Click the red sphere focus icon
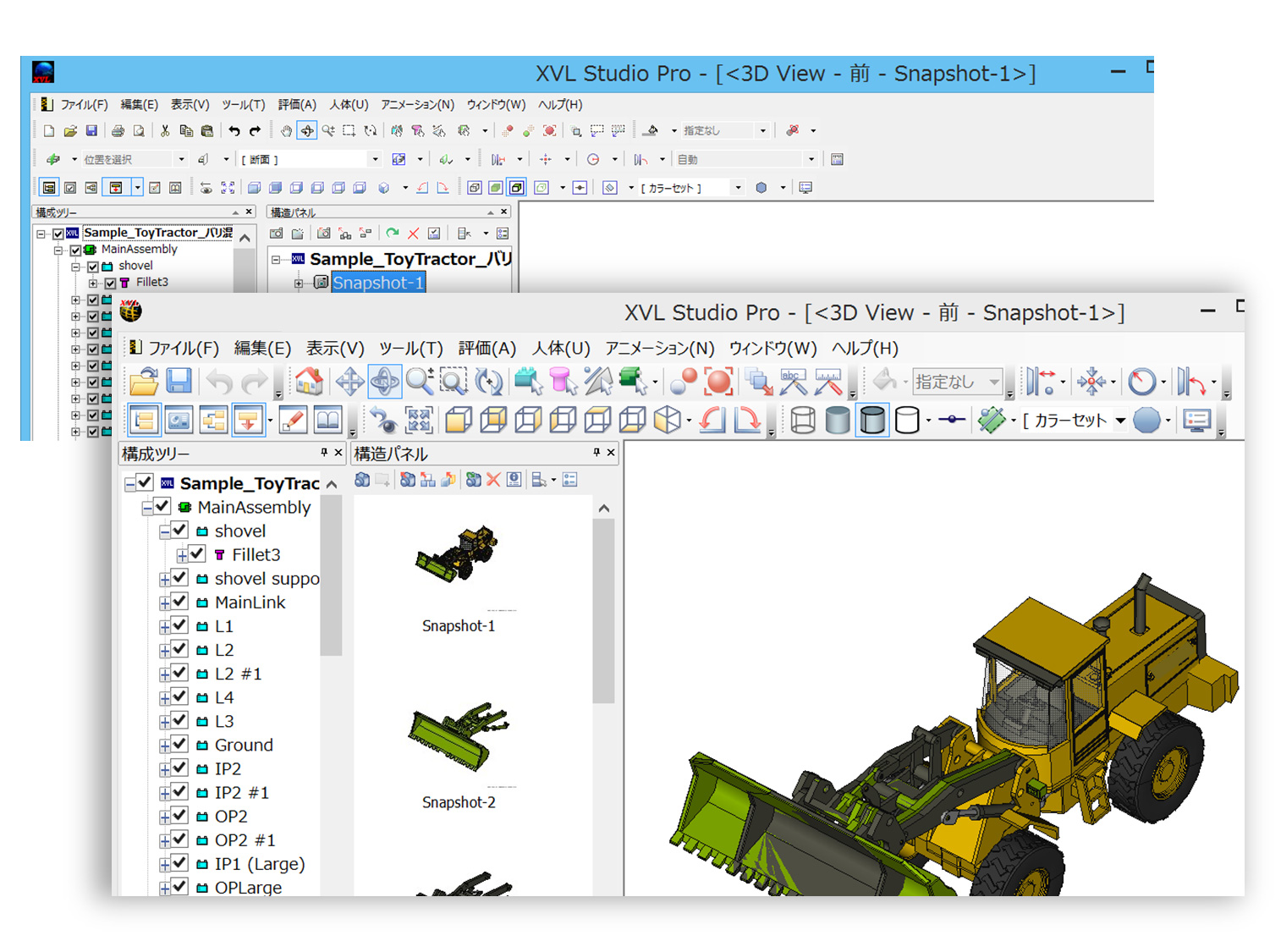The height and width of the screenshot is (952, 1281). point(718,382)
